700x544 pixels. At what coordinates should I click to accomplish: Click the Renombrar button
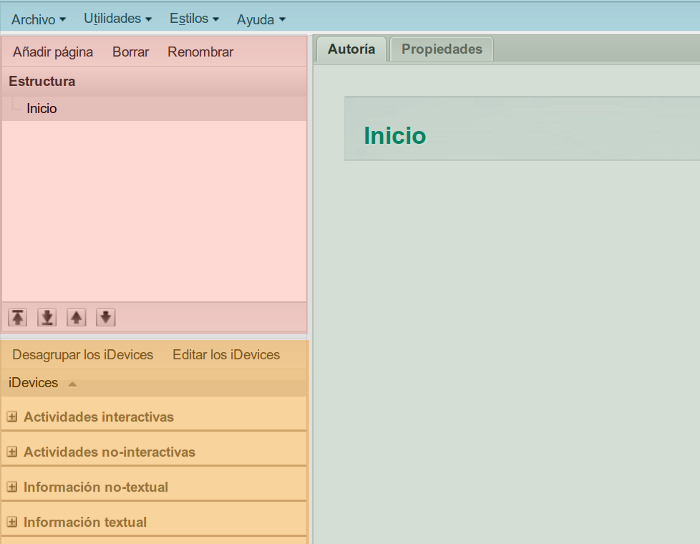tap(200, 52)
